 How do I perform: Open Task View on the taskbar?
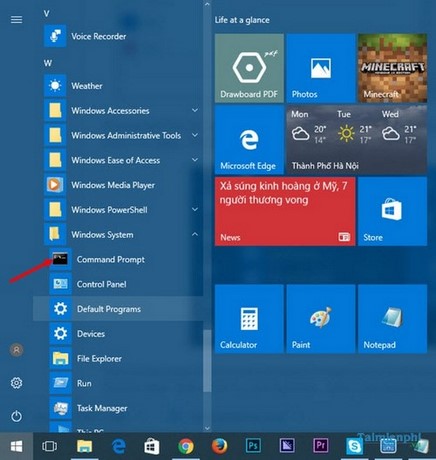[x=49, y=446]
